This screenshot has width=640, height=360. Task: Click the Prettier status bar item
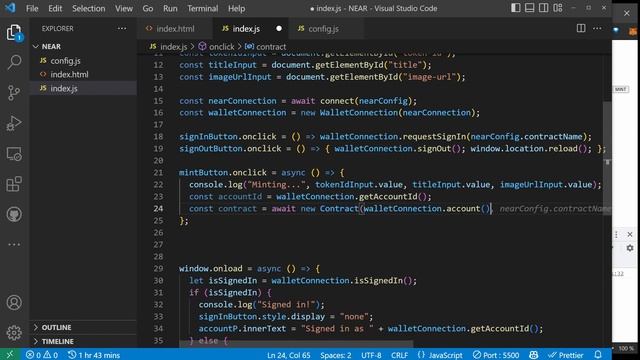566,355
